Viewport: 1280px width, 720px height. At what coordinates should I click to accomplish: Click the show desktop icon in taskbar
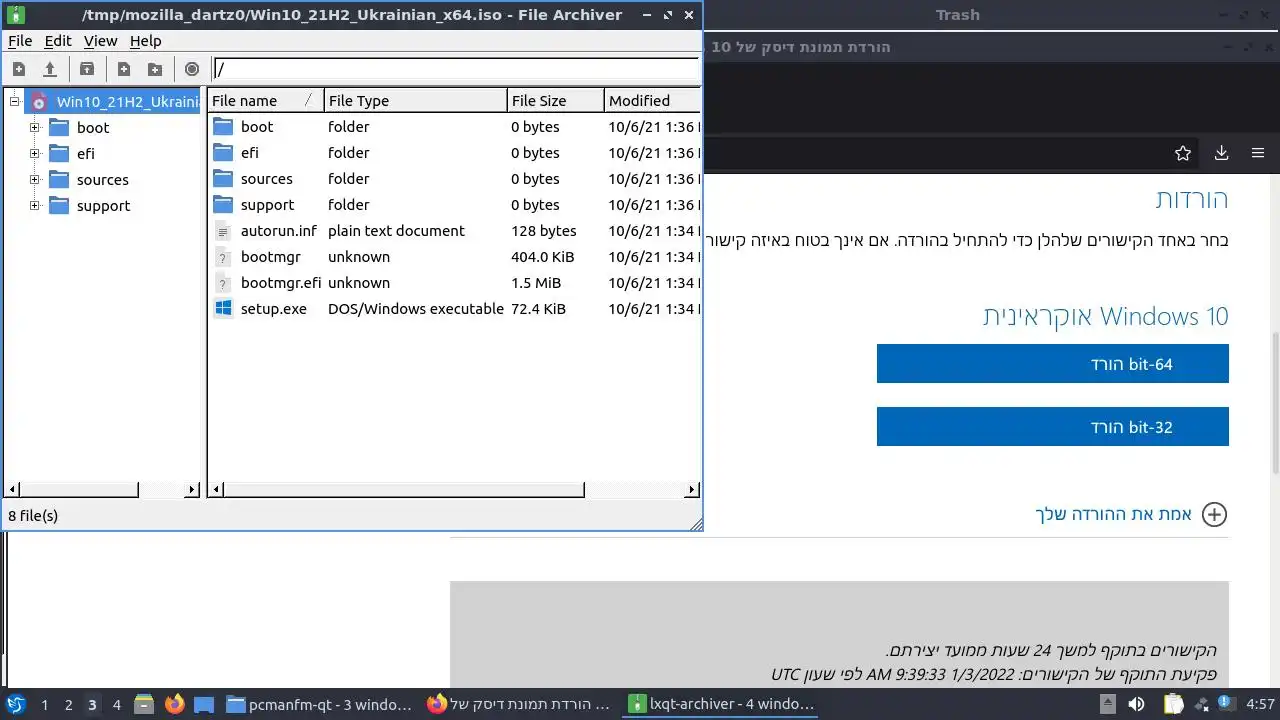204,705
